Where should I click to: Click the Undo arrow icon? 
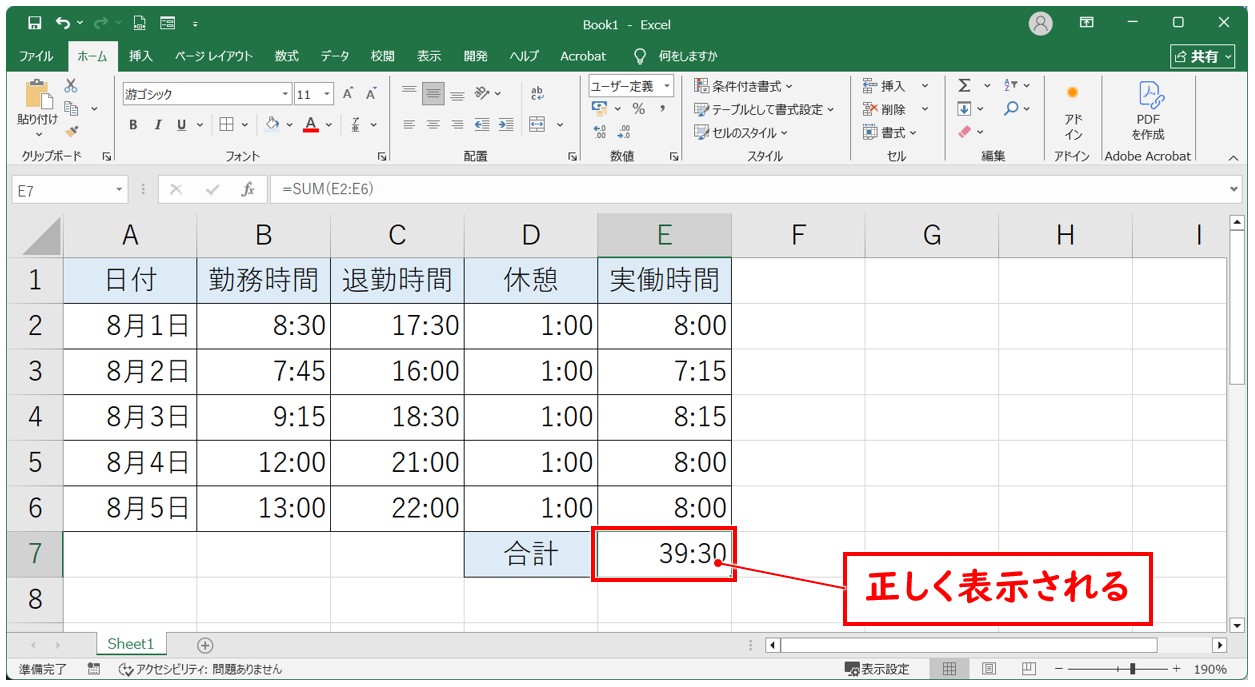click(x=64, y=23)
